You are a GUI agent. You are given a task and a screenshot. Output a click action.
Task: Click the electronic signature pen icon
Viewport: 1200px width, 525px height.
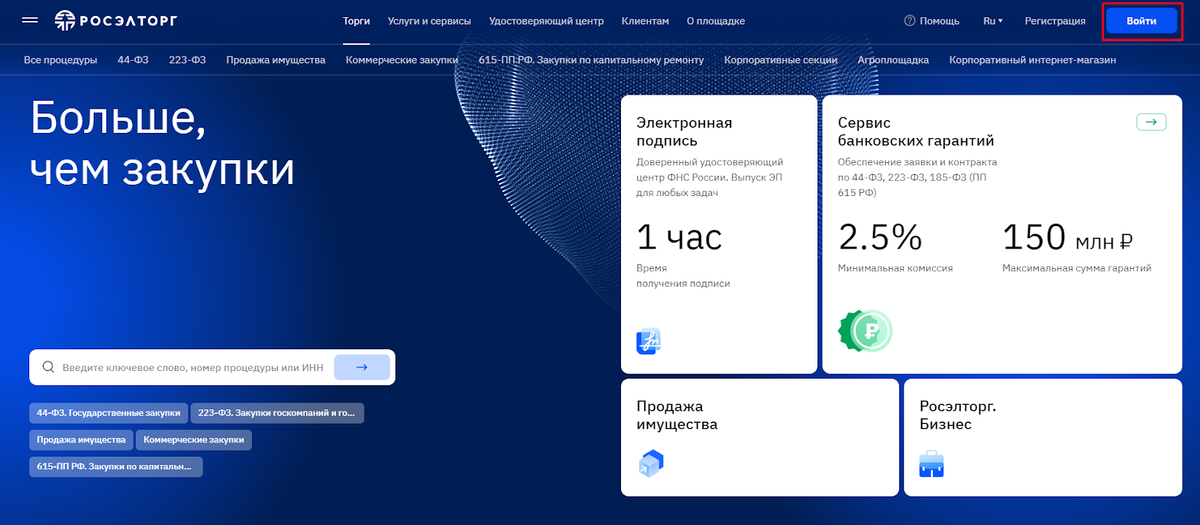pos(649,341)
